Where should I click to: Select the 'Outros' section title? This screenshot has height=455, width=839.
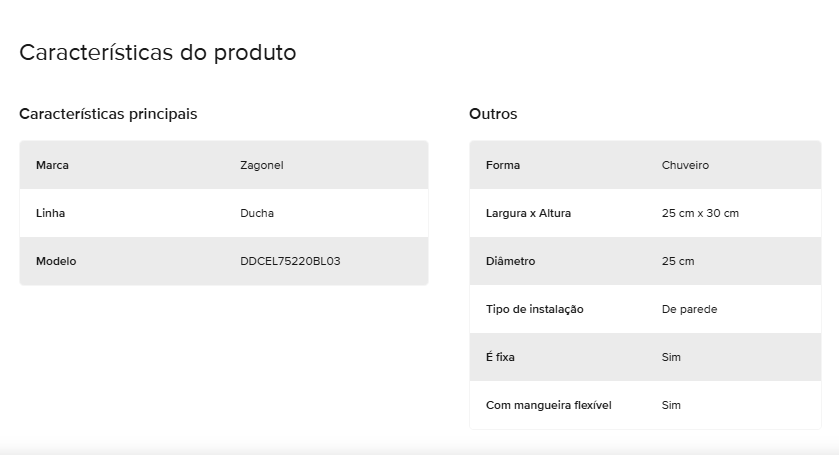pos(493,114)
